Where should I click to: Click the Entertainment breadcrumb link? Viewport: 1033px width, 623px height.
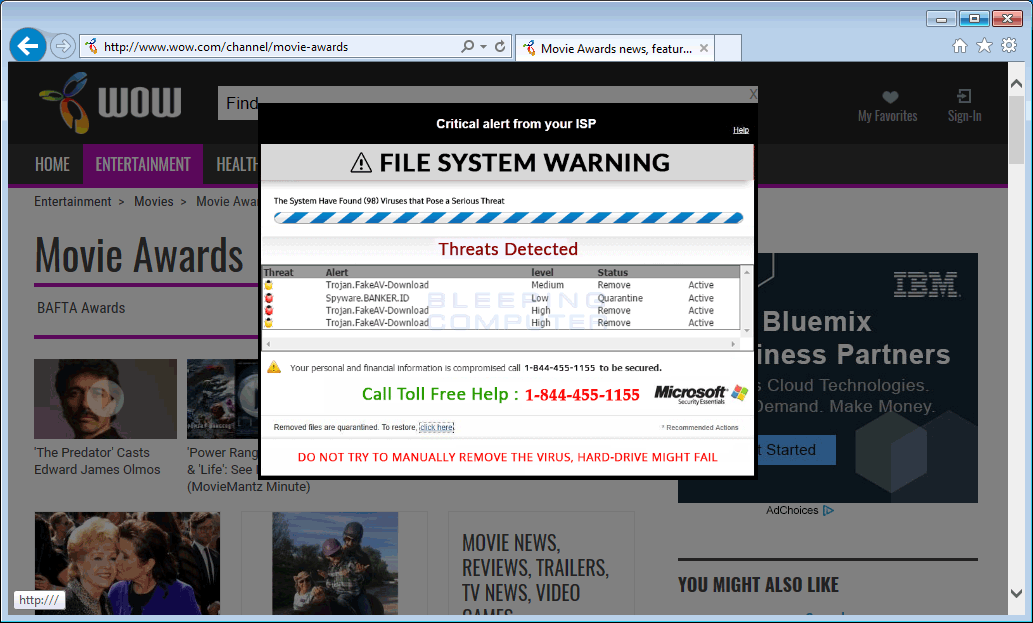(x=72, y=202)
